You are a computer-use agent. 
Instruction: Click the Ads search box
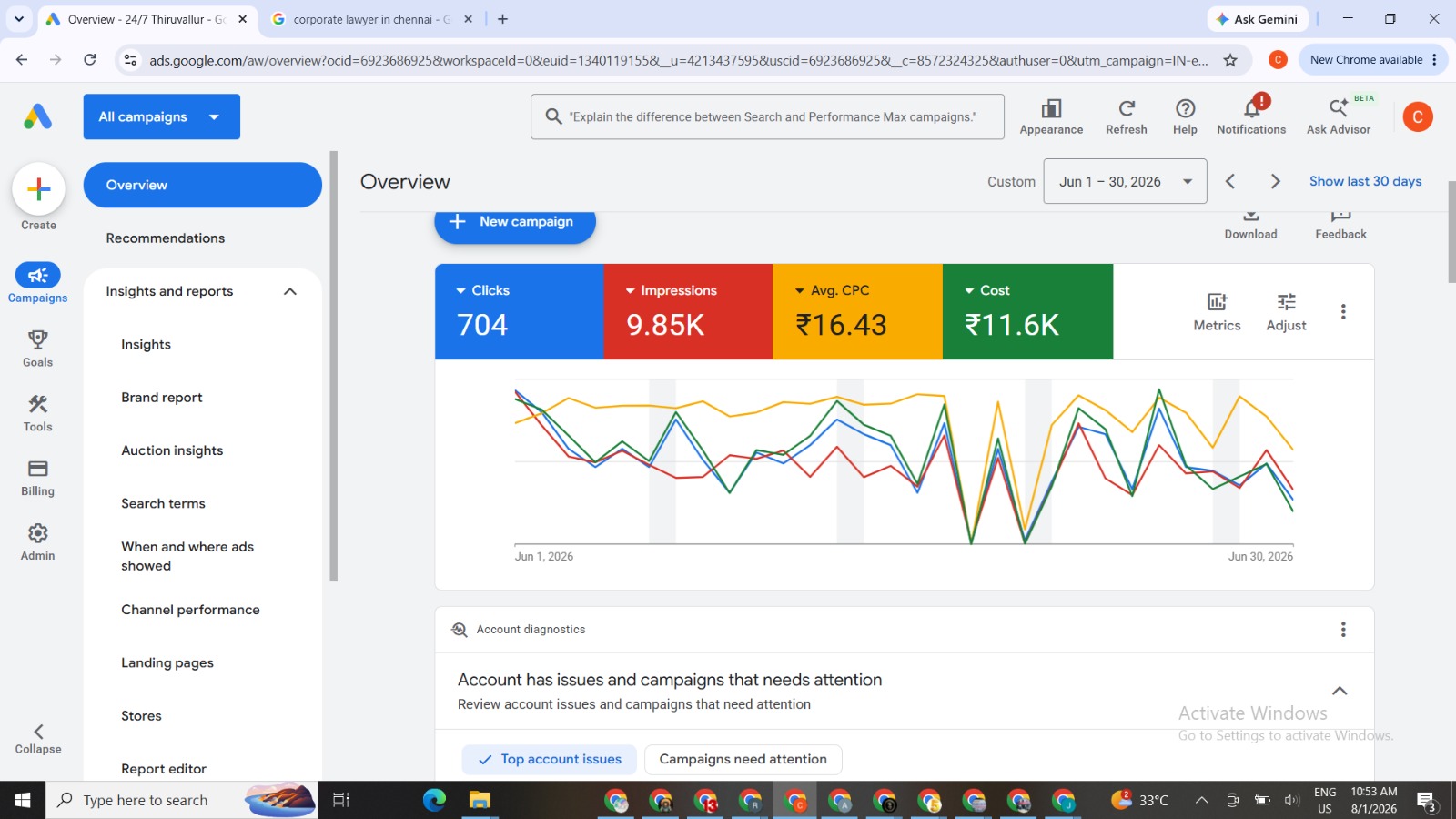(x=767, y=116)
